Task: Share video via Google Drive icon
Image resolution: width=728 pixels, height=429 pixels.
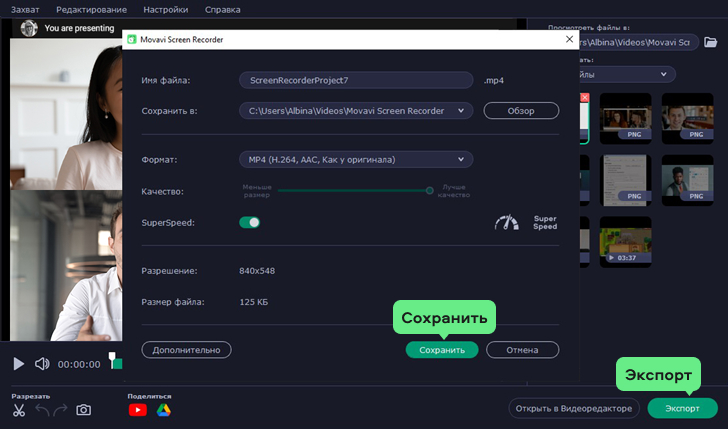Action: point(163,410)
